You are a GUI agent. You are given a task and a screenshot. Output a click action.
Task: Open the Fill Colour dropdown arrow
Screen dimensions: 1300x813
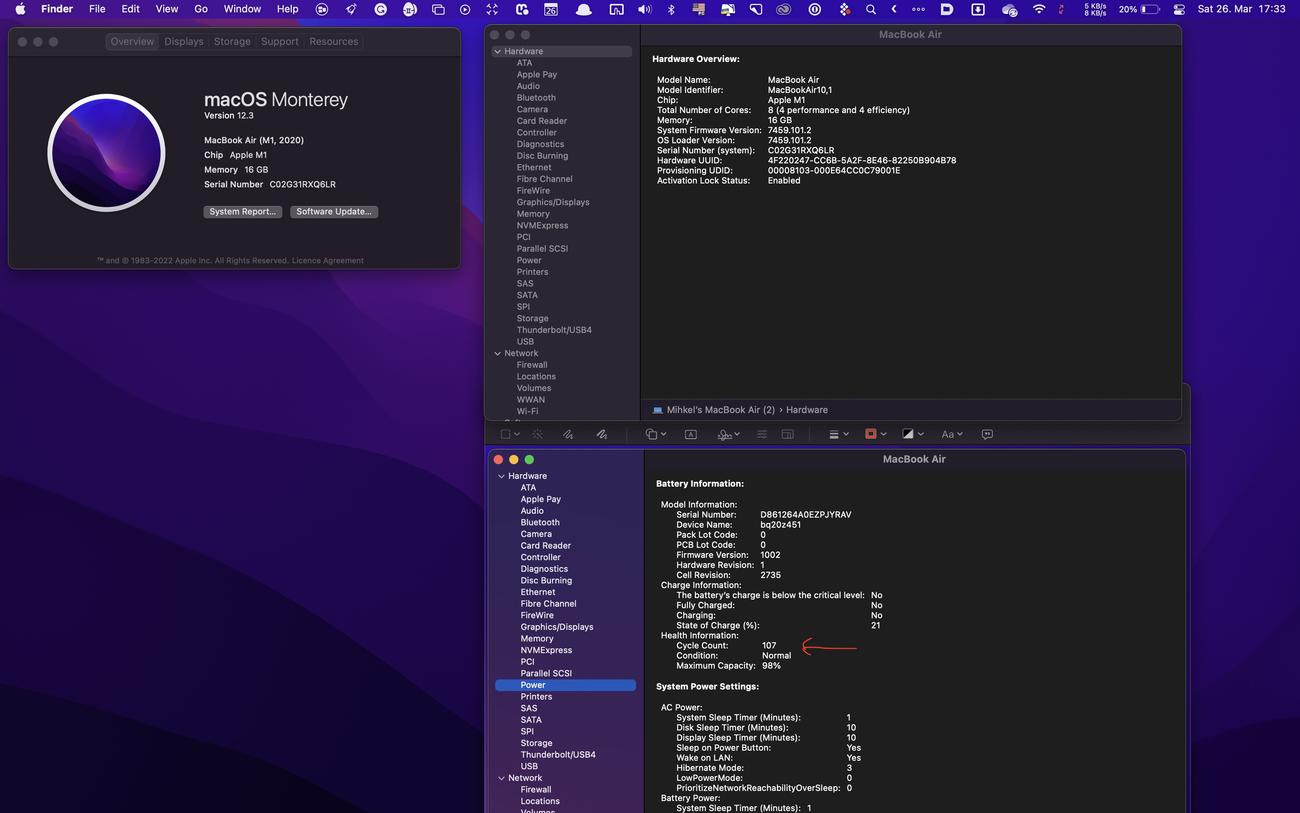(x=920, y=434)
